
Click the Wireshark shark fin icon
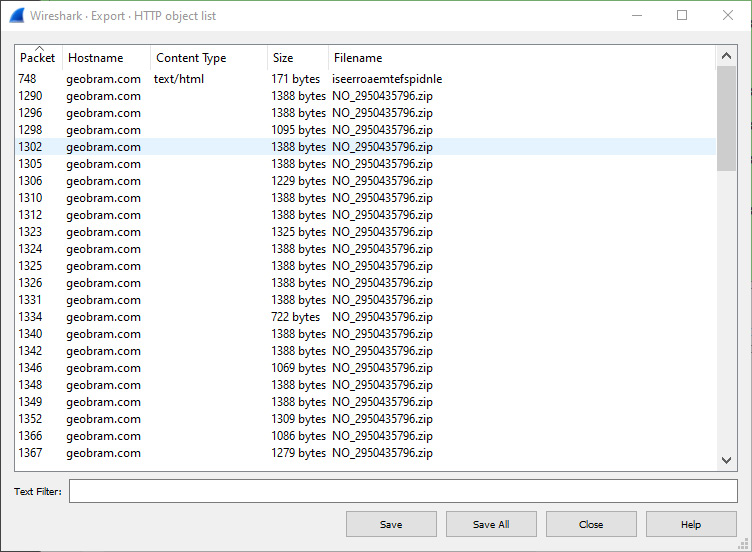[x=17, y=16]
